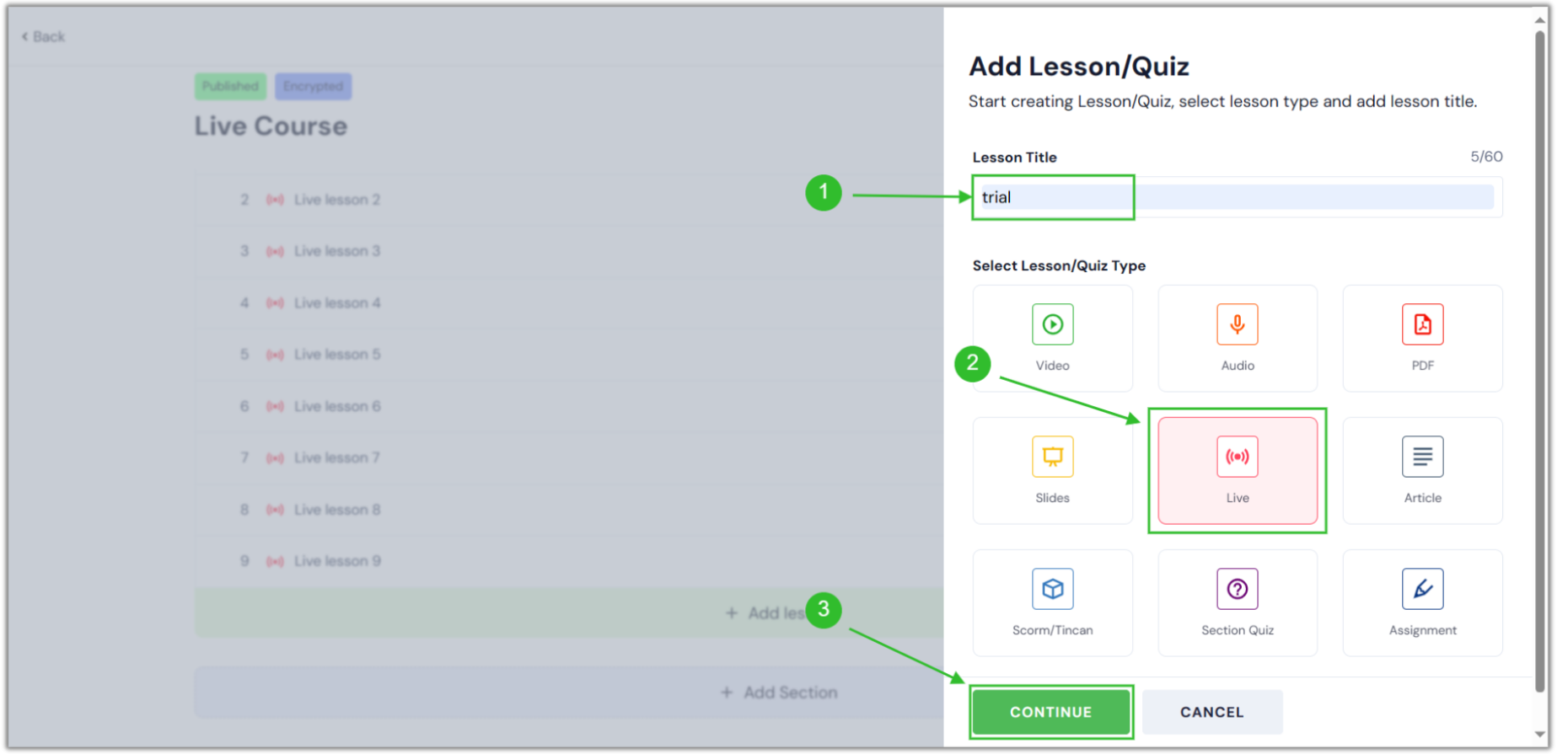Select the Article lesson type
This screenshot has width=1568, height=754.
point(1422,469)
